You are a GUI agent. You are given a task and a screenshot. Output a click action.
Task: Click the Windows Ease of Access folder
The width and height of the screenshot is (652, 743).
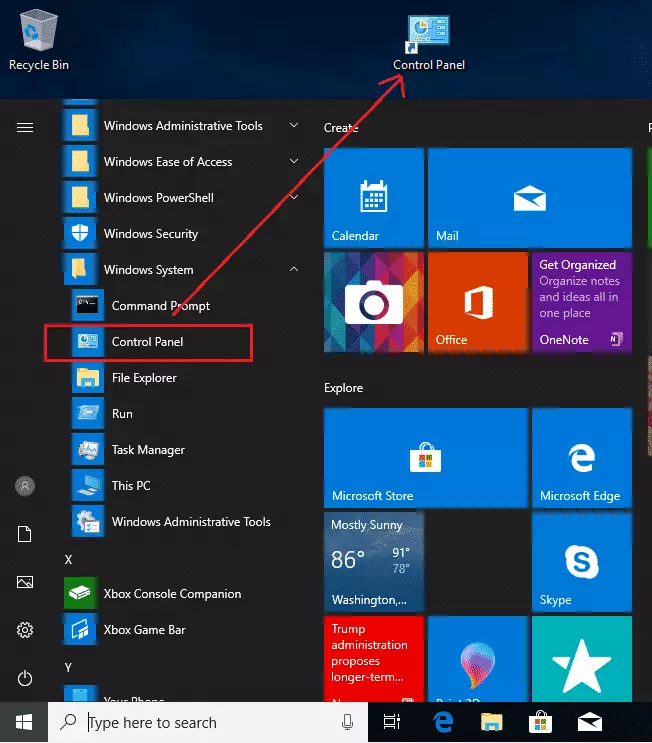coord(182,162)
